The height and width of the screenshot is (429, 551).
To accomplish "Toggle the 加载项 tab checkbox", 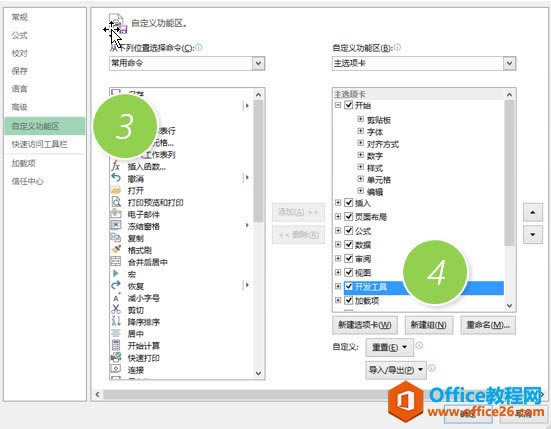I will [349, 300].
